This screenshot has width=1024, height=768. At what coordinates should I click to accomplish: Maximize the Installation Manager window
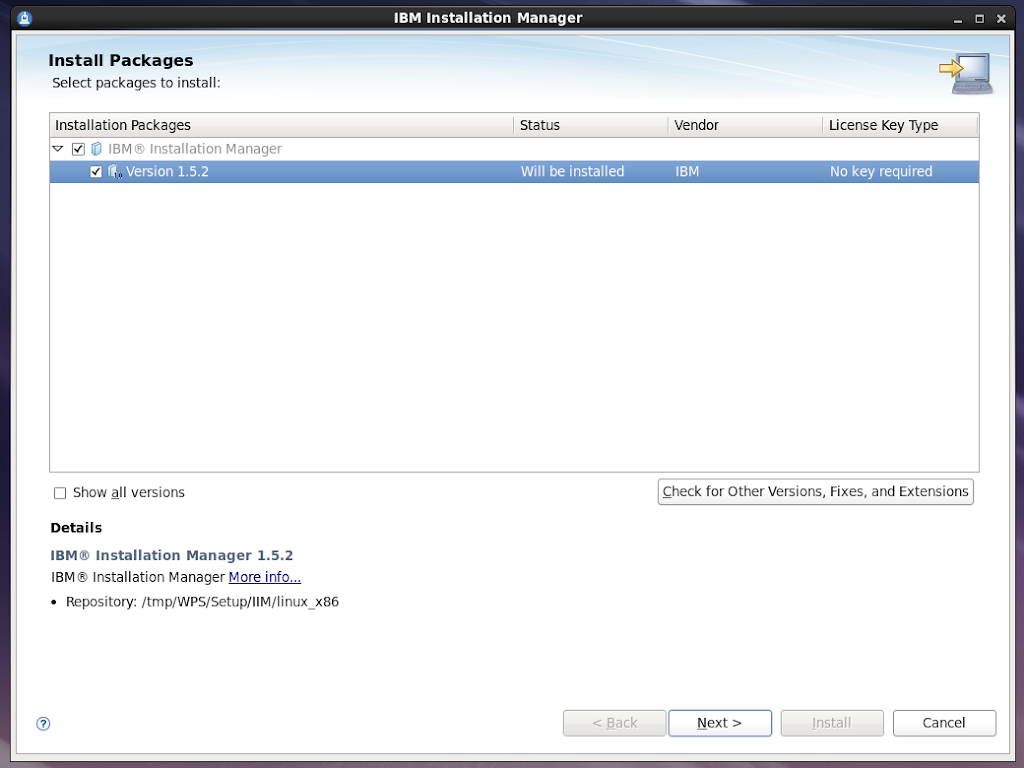[980, 18]
